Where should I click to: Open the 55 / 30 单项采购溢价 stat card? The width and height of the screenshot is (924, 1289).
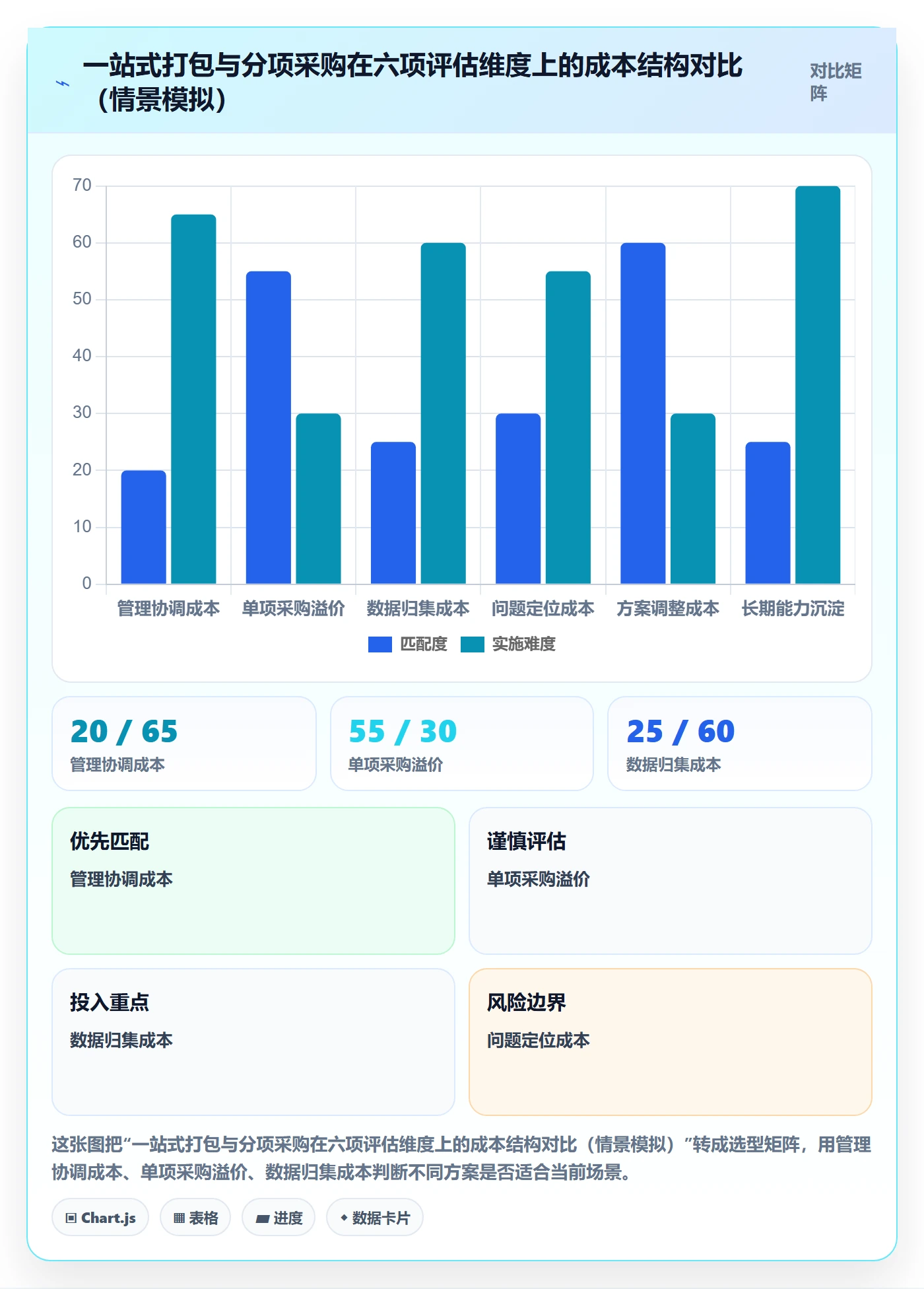pyautogui.click(x=462, y=744)
